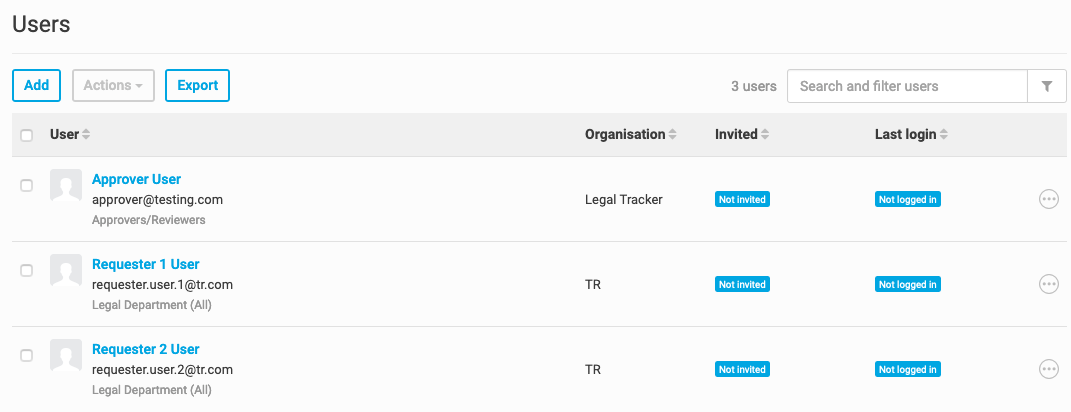Tick the select-all checkbox in header
This screenshot has height=412, width=1071.
(x=27, y=135)
